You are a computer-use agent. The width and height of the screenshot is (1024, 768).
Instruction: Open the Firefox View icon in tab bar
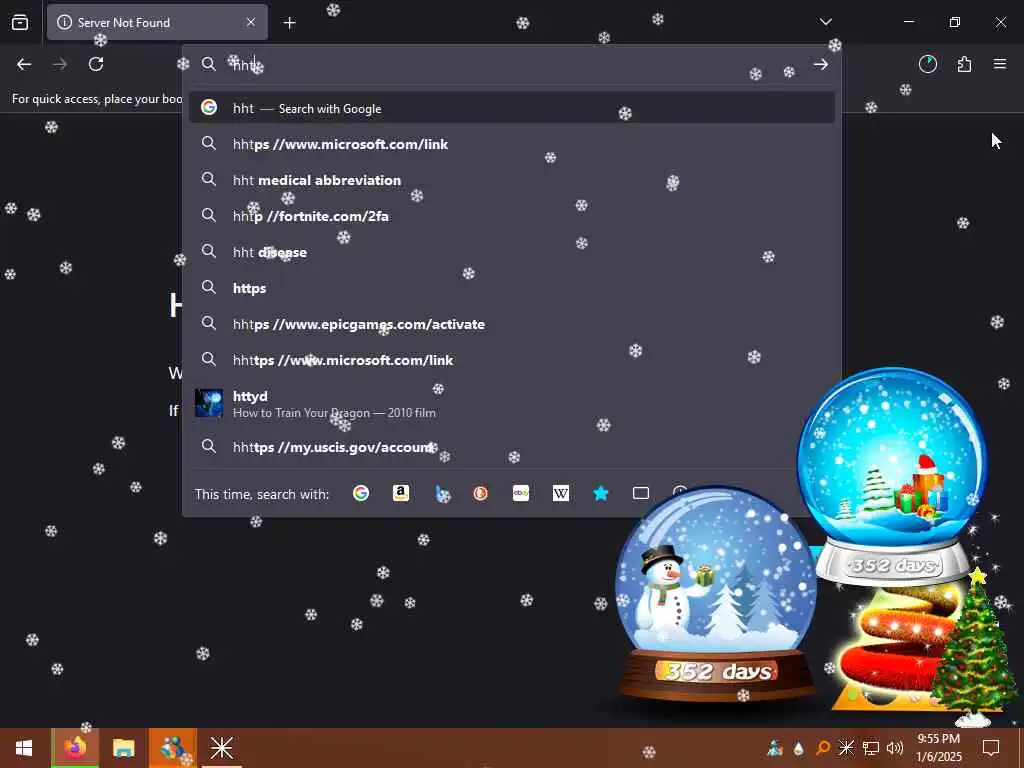tap(20, 22)
